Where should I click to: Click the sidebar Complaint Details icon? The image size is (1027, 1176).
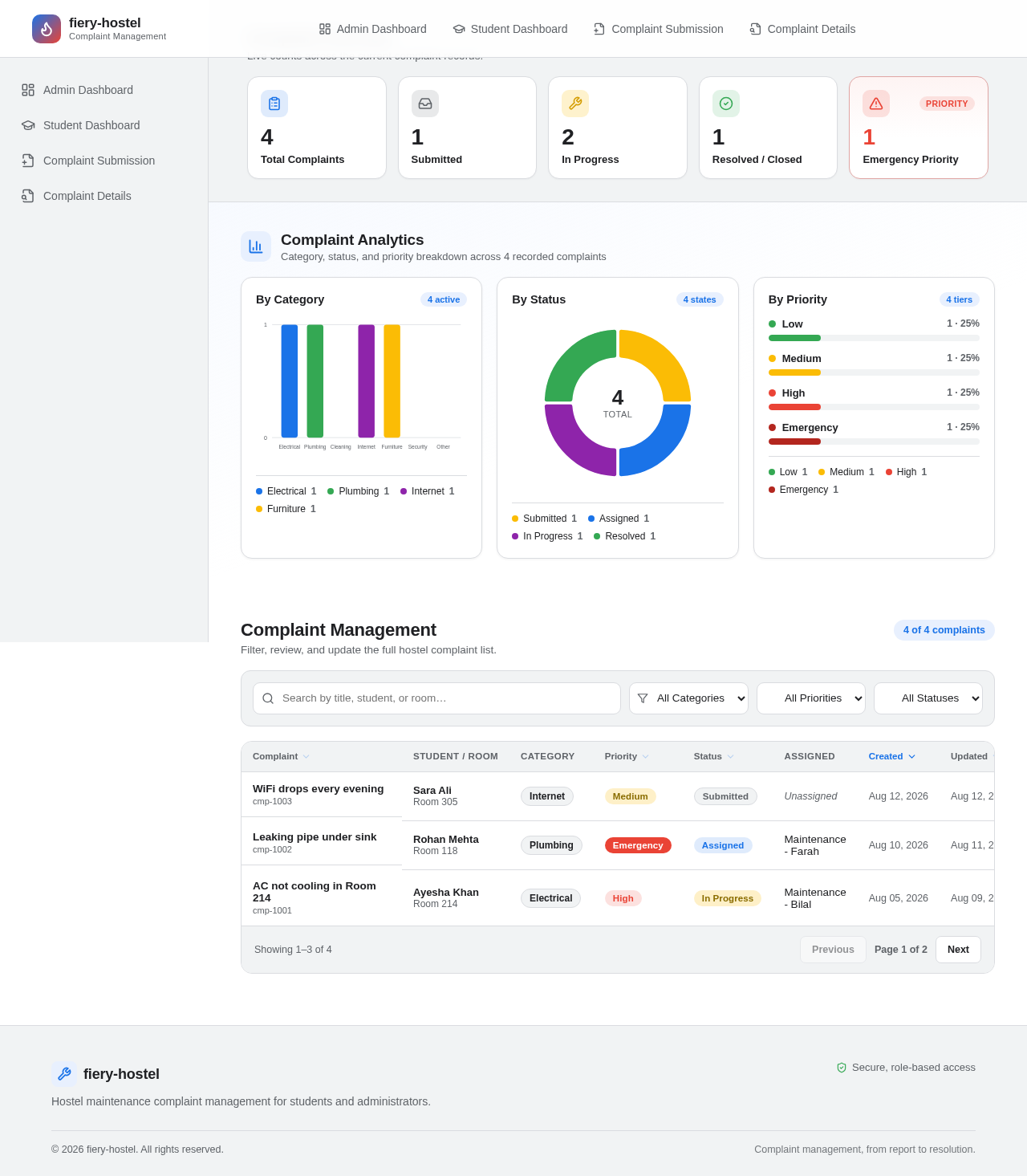(28, 196)
